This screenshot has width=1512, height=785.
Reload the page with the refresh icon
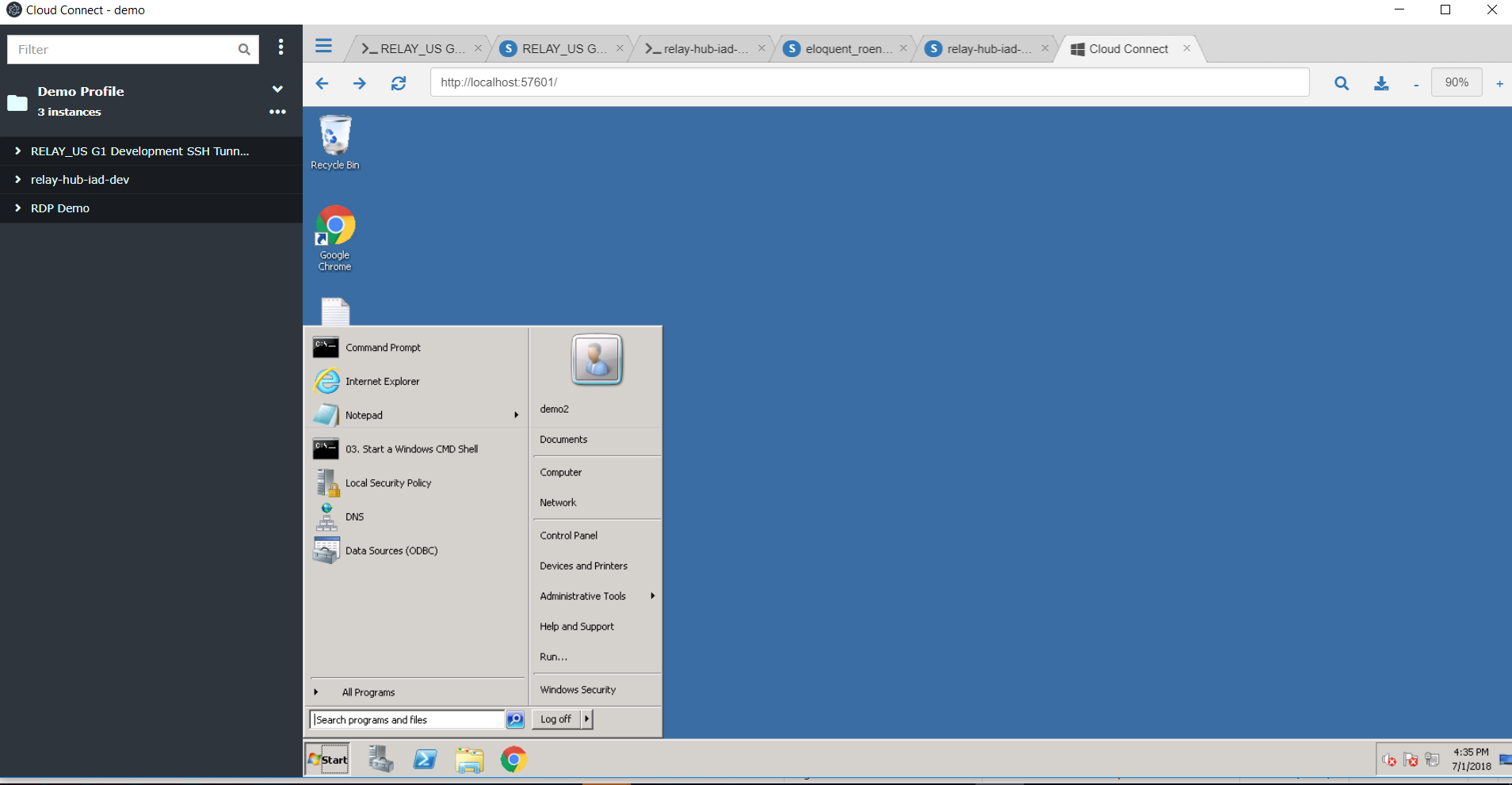tap(399, 83)
